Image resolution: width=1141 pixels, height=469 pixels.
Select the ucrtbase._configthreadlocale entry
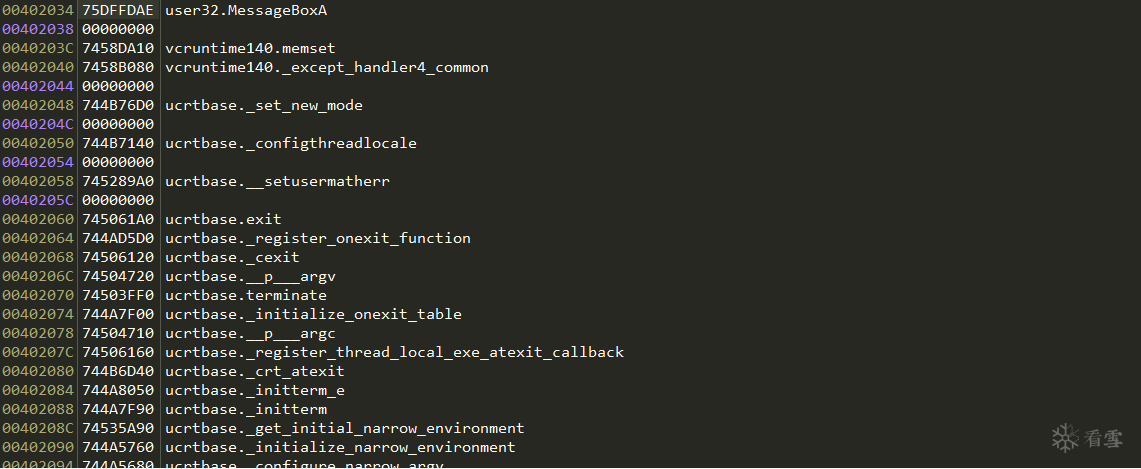(291, 144)
